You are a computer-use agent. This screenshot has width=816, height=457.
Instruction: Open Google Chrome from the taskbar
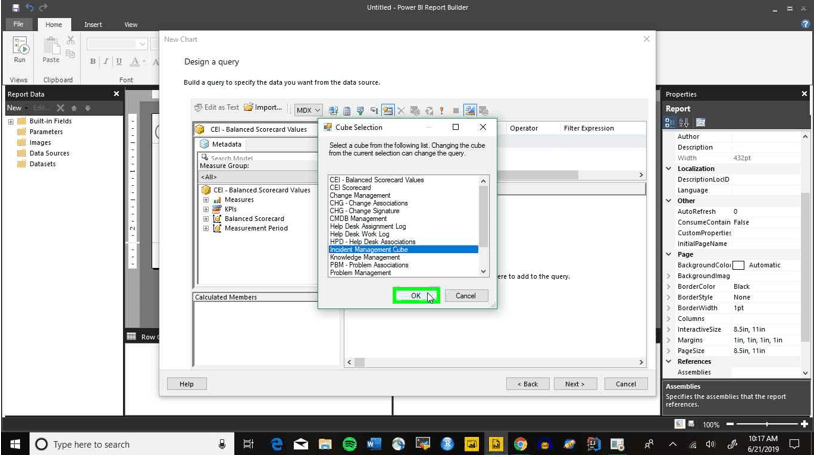(x=520, y=445)
